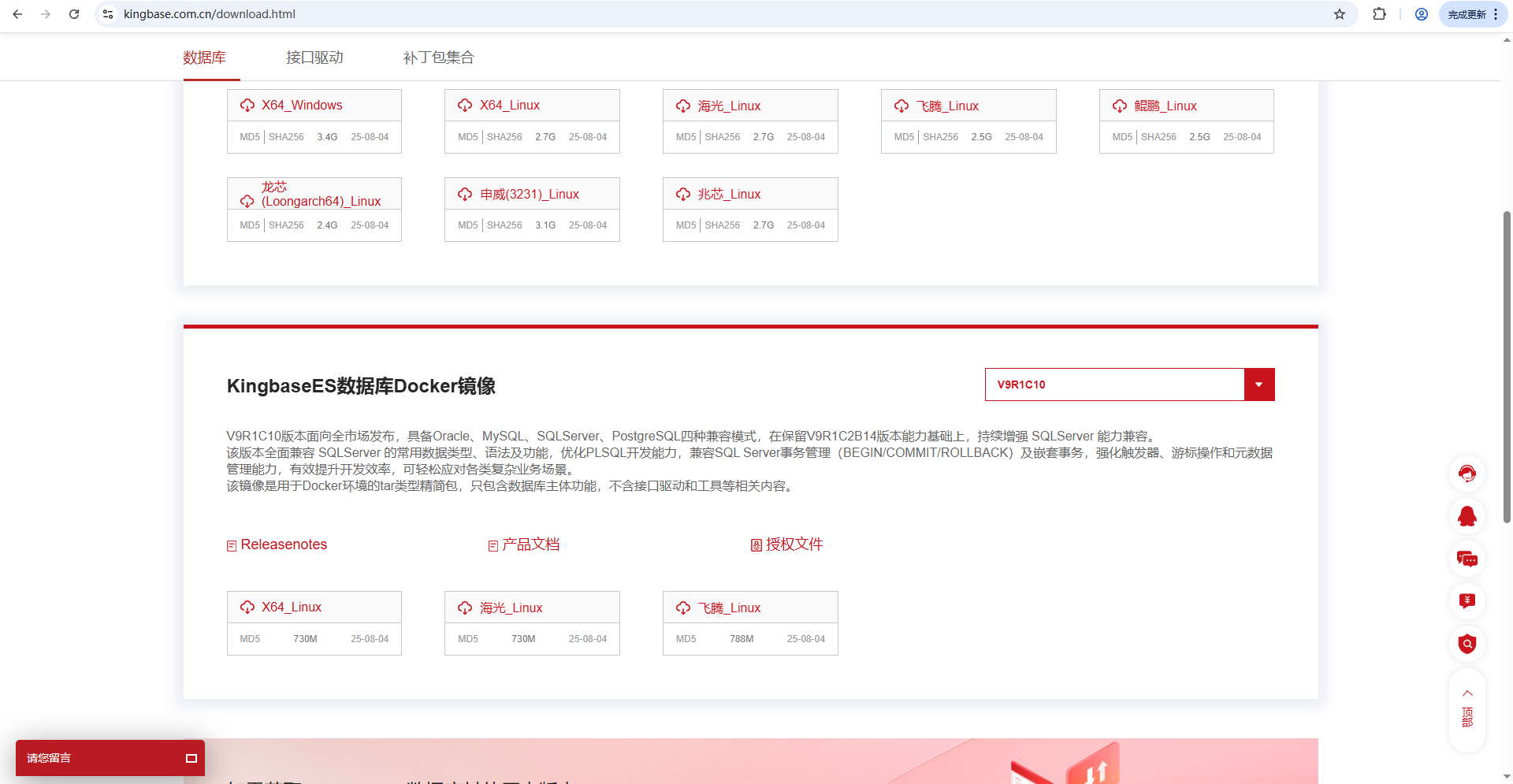Screen dimensions: 1513x784
Task: Click the browser forward arrow
Action: point(46,14)
